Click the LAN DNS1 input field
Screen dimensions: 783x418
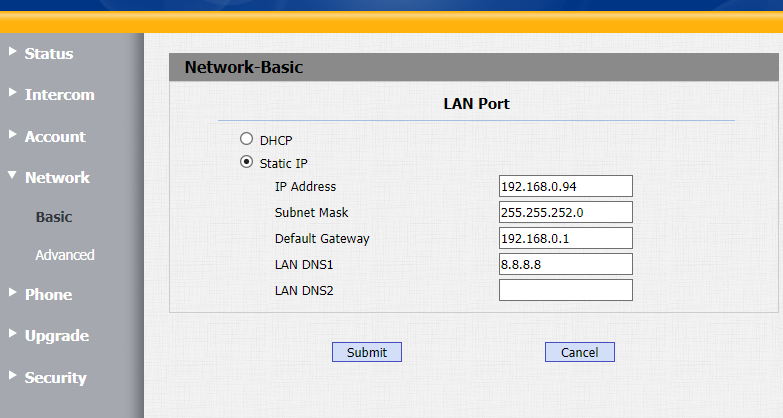point(565,264)
